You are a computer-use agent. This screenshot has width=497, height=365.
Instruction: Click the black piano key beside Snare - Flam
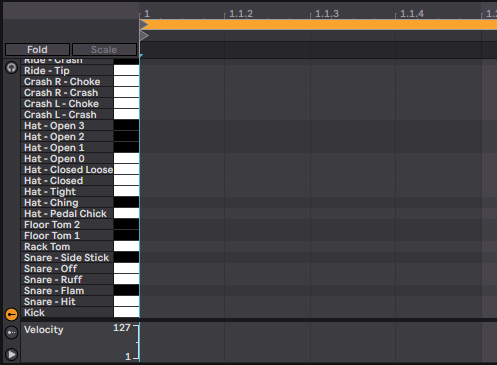pos(126,291)
